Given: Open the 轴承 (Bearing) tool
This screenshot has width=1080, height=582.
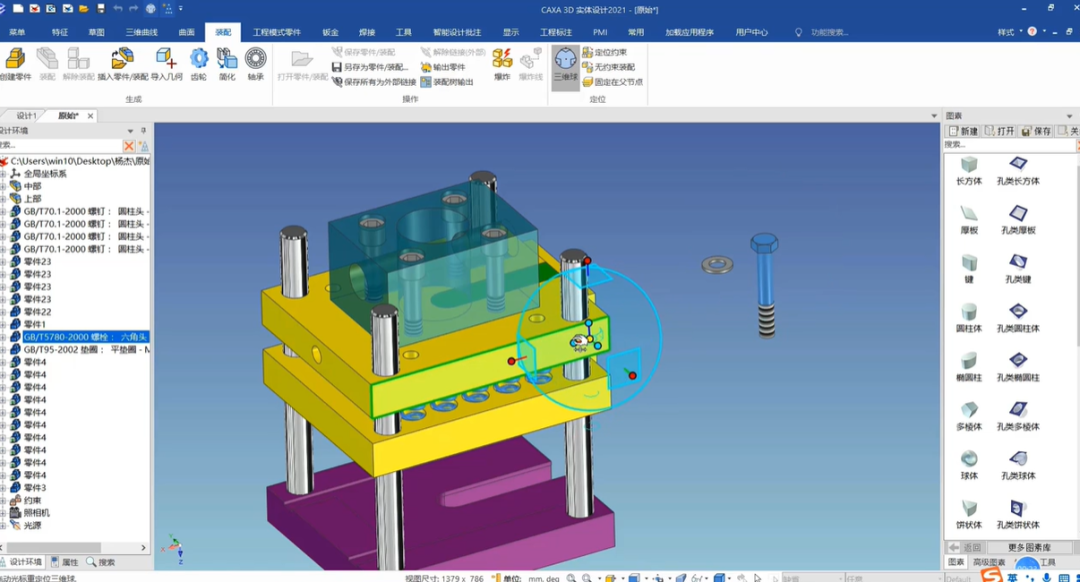Looking at the screenshot, I should point(256,63).
